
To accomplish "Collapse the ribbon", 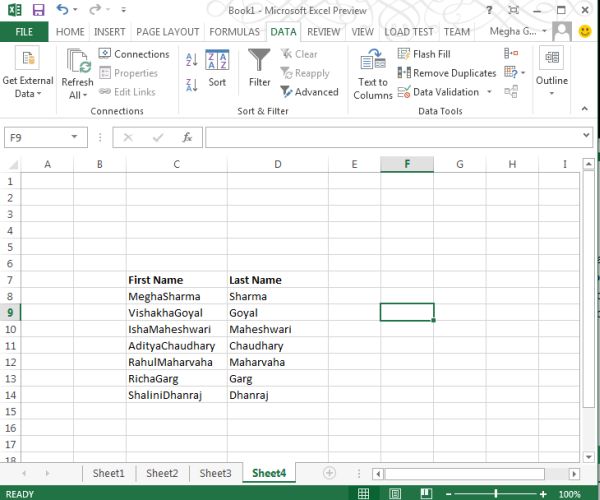I will tap(584, 109).
